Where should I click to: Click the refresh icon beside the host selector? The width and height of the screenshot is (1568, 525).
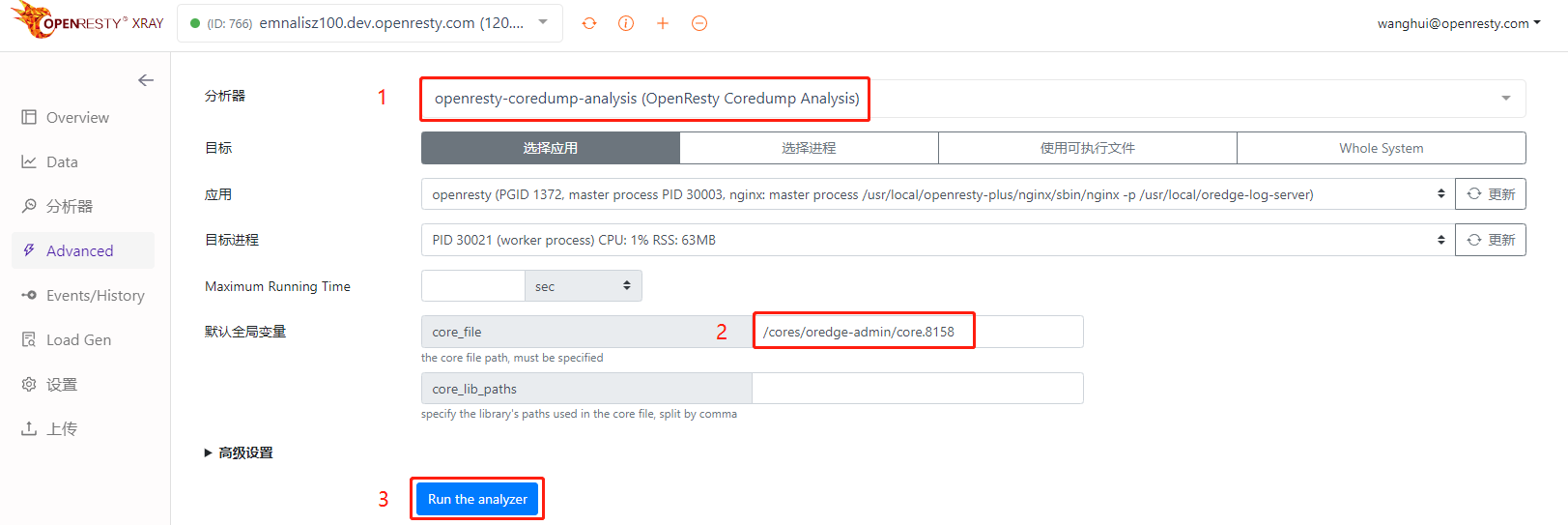pos(589,23)
